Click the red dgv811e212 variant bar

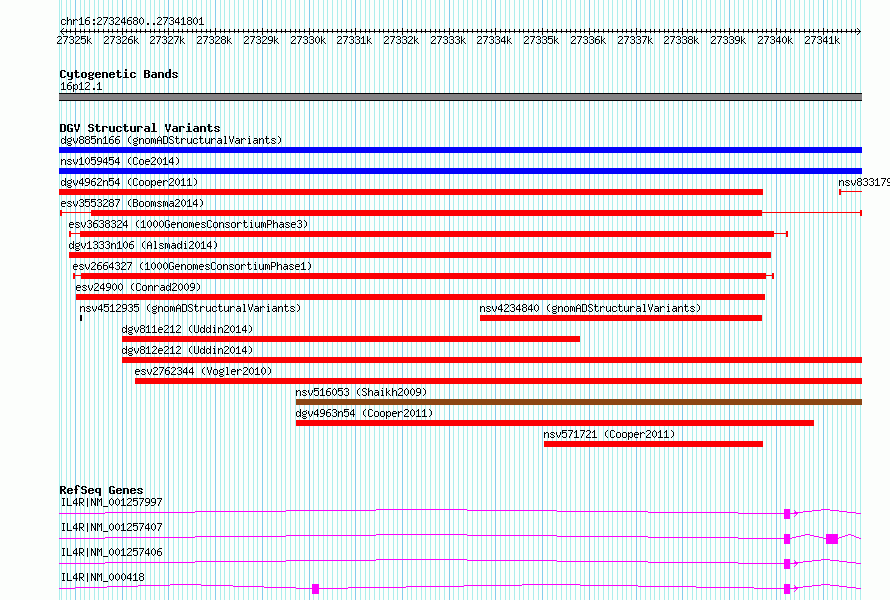(x=351, y=339)
